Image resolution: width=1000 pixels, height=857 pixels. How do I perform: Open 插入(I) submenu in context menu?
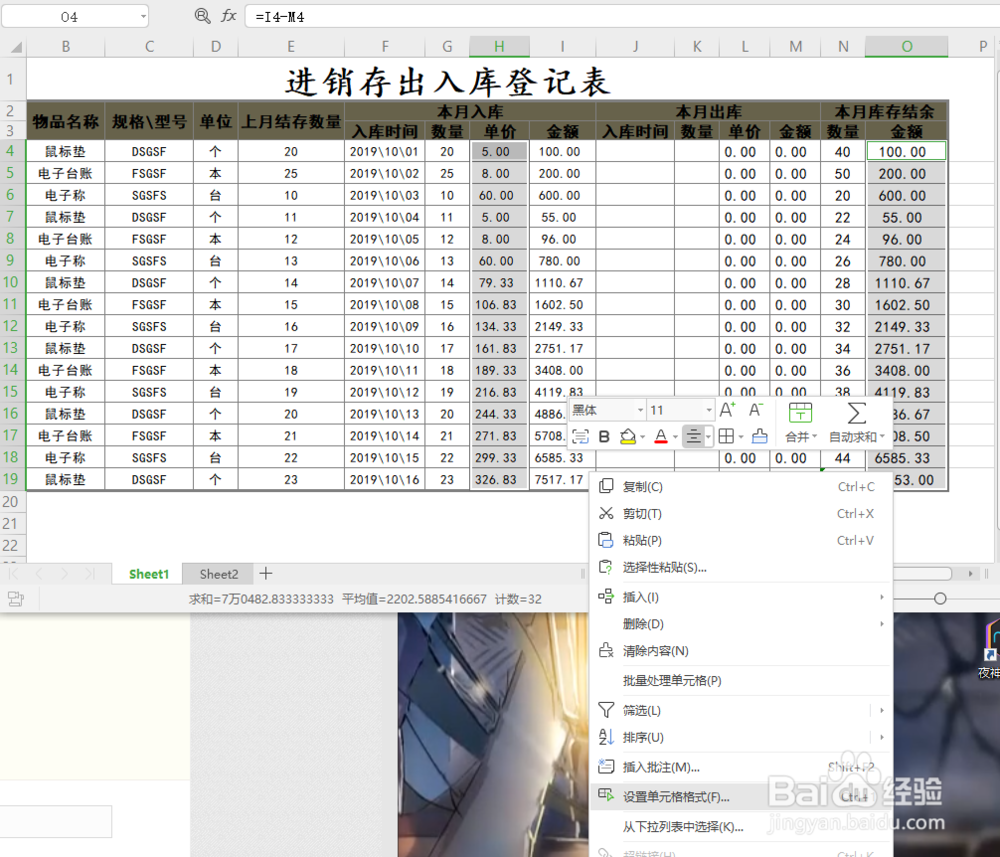pyautogui.click(x=740, y=597)
